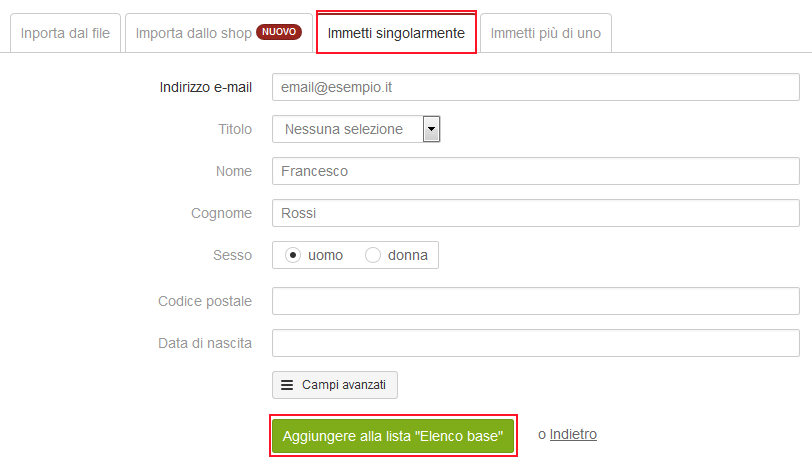Click the Data di nascita label text

point(205,343)
